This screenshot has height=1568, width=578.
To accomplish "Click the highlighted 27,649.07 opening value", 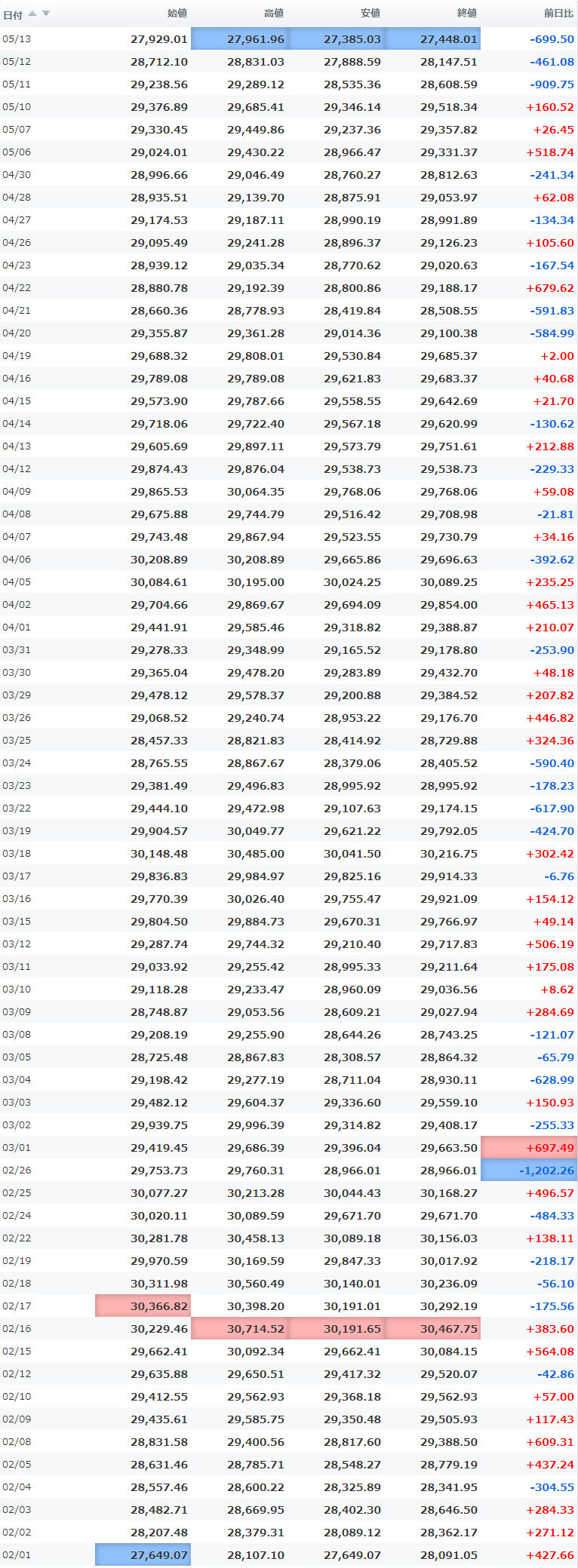I will pos(143,1555).
